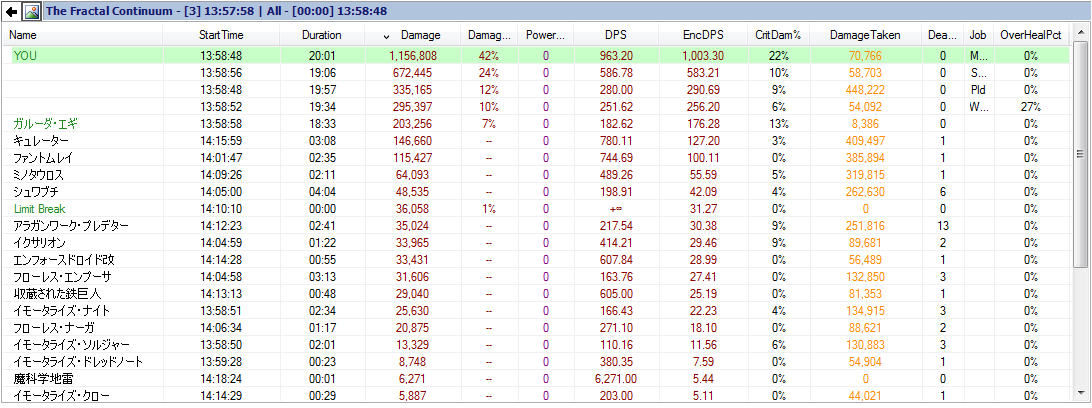Click the Duration column header
1092x408 pixels.
click(x=321, y=35)
